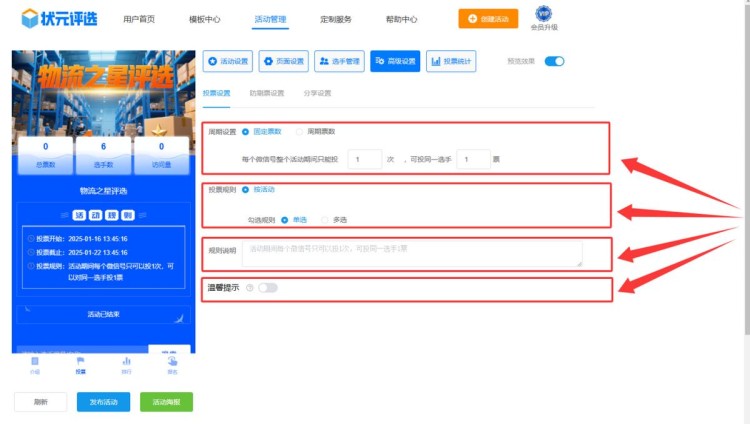Open 选手管理 toolbar button

[339, 61]
